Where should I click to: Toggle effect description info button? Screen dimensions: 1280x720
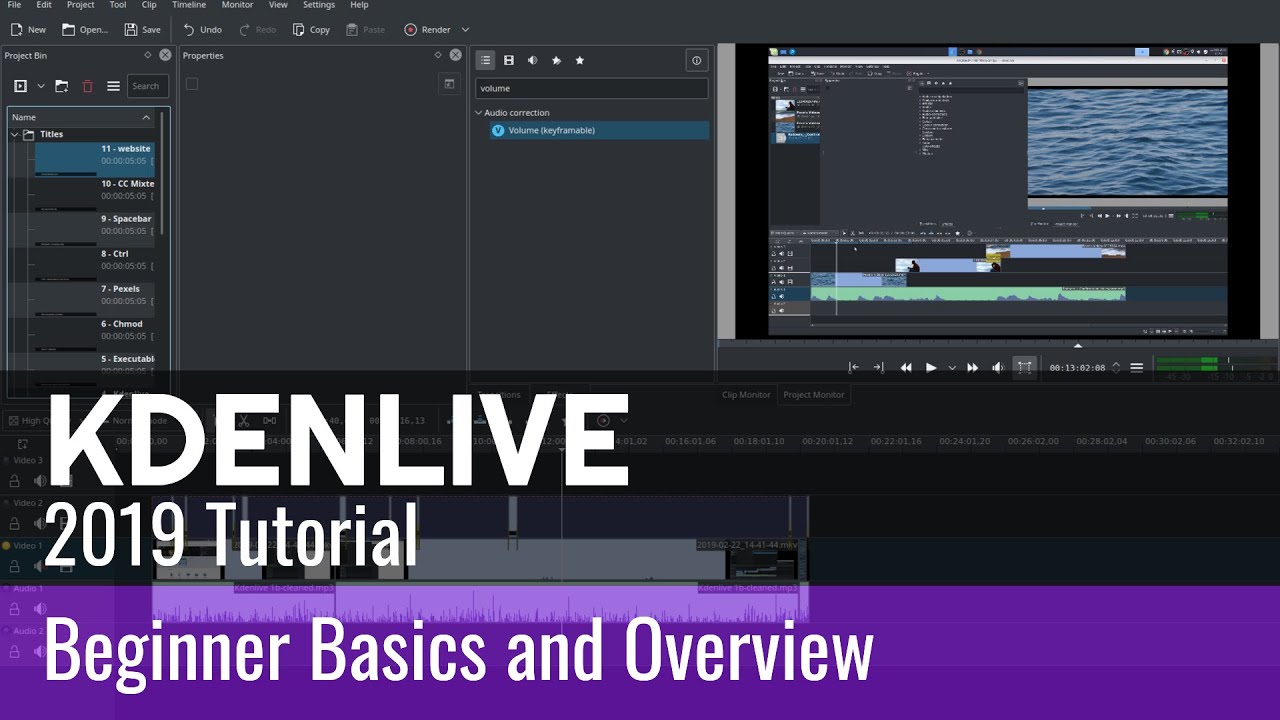tap(696, 60)
